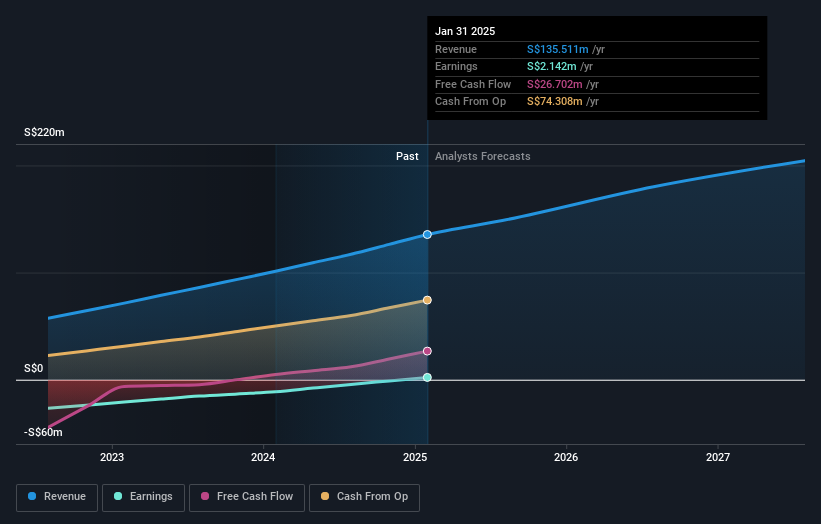
Task: Click the S$2.142m earnings value
Action: (x=552, y=66)
